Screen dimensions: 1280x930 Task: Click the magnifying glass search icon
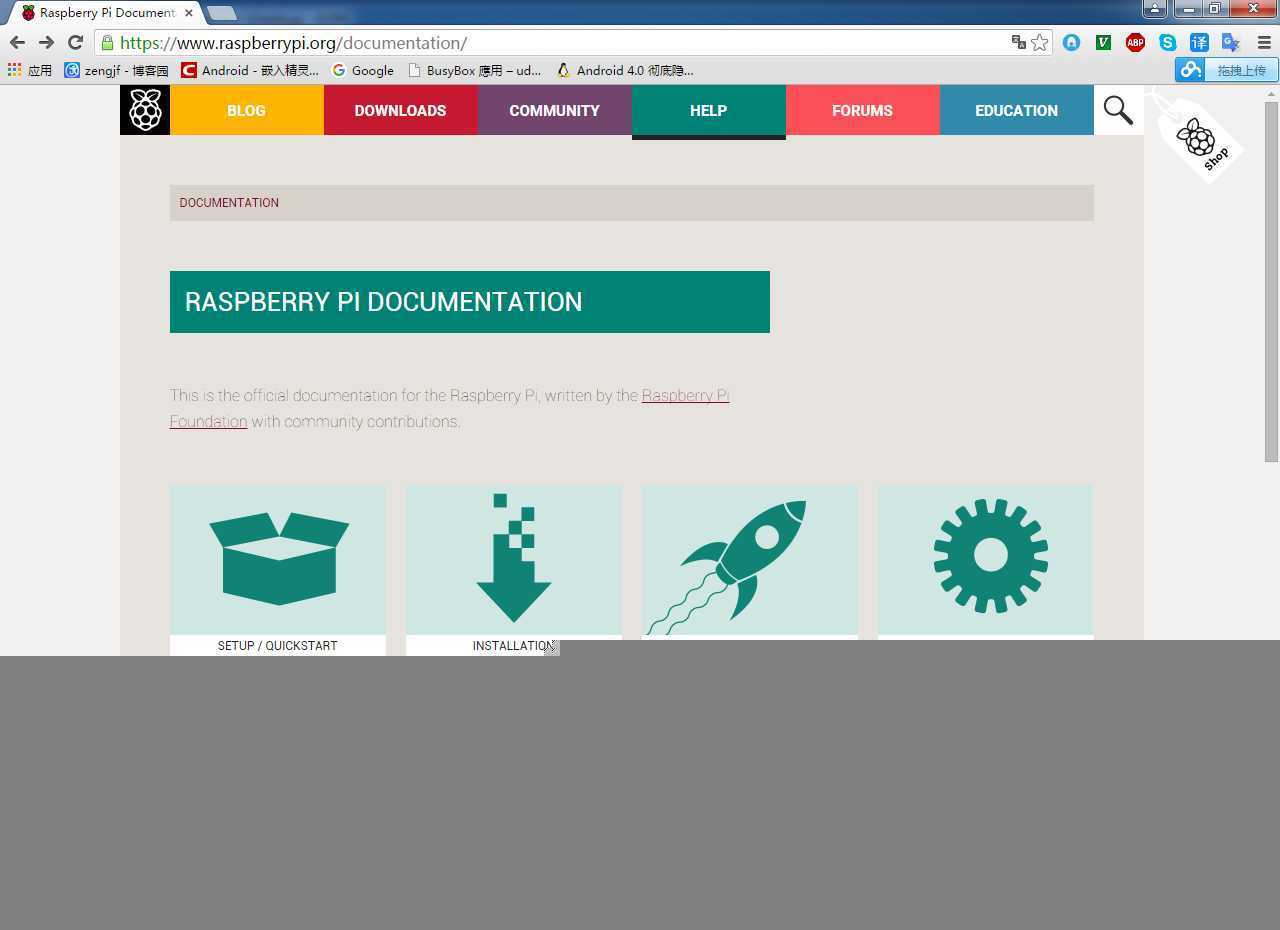1118,110
